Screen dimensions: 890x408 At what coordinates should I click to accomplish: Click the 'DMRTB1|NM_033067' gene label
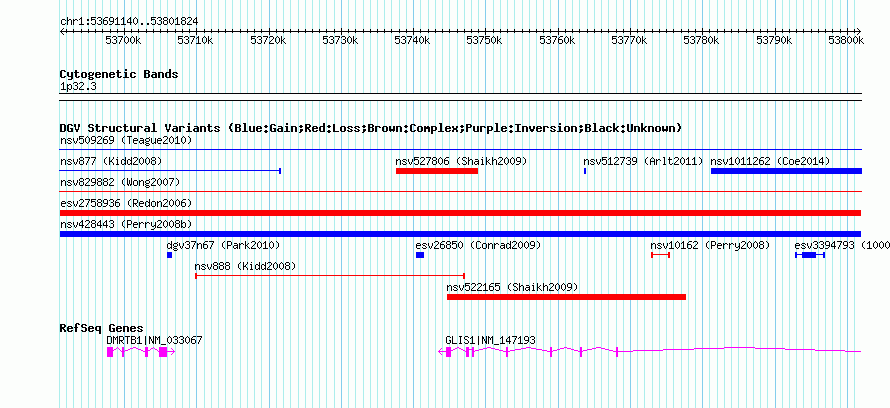coord(154,340)
